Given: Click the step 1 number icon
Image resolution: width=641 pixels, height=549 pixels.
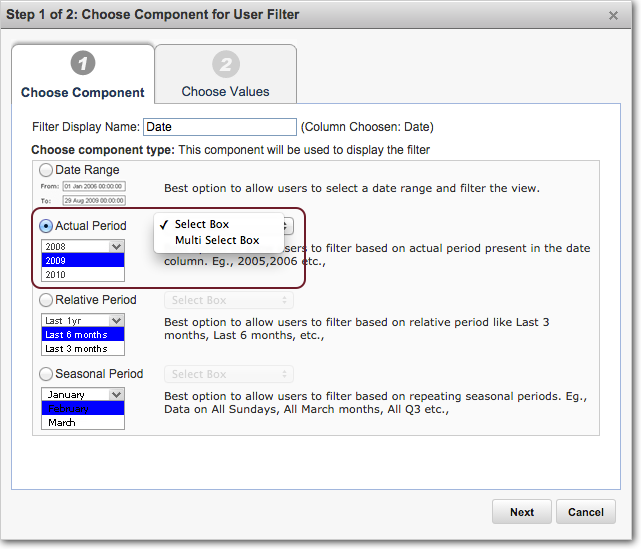Looking at the screenshot, I should [83, 65].
